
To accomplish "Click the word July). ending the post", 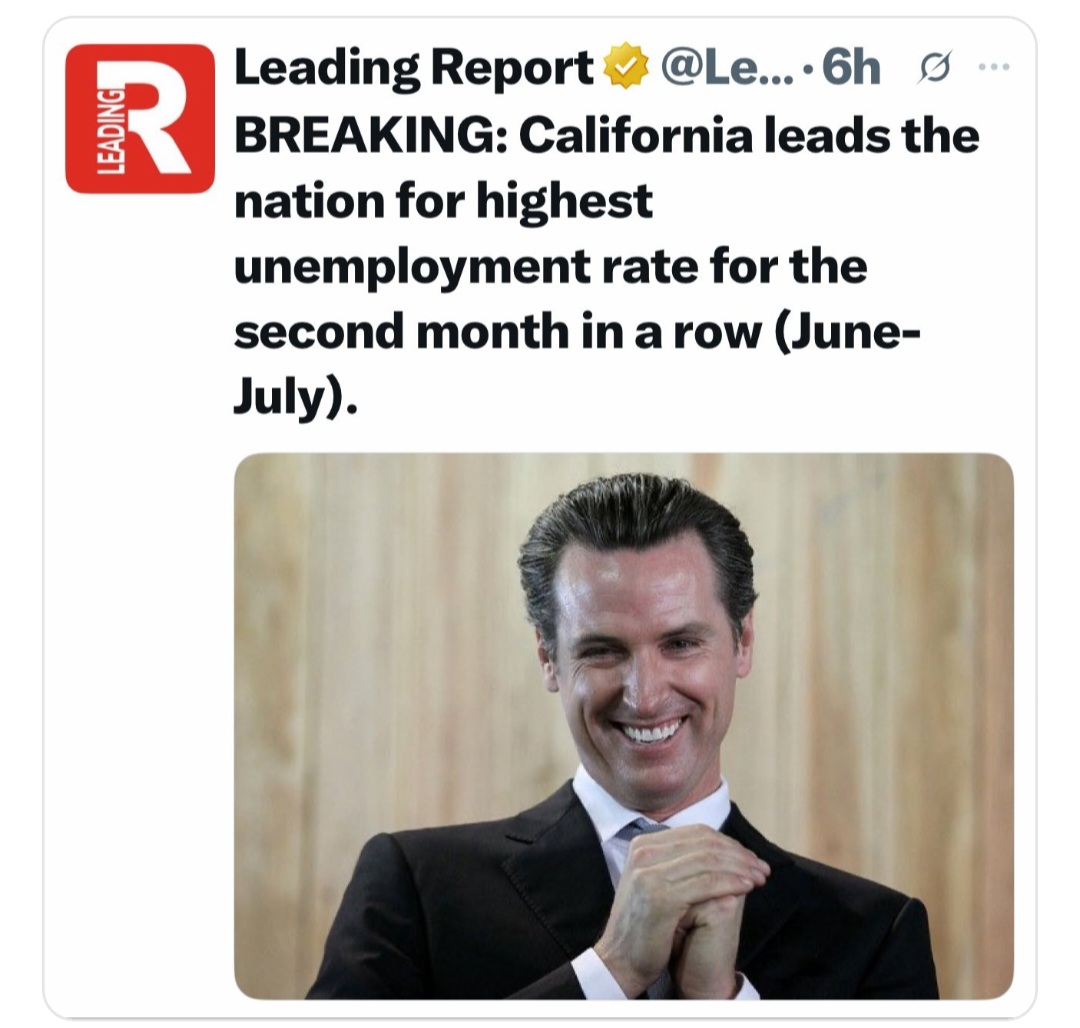I will 295,399.
